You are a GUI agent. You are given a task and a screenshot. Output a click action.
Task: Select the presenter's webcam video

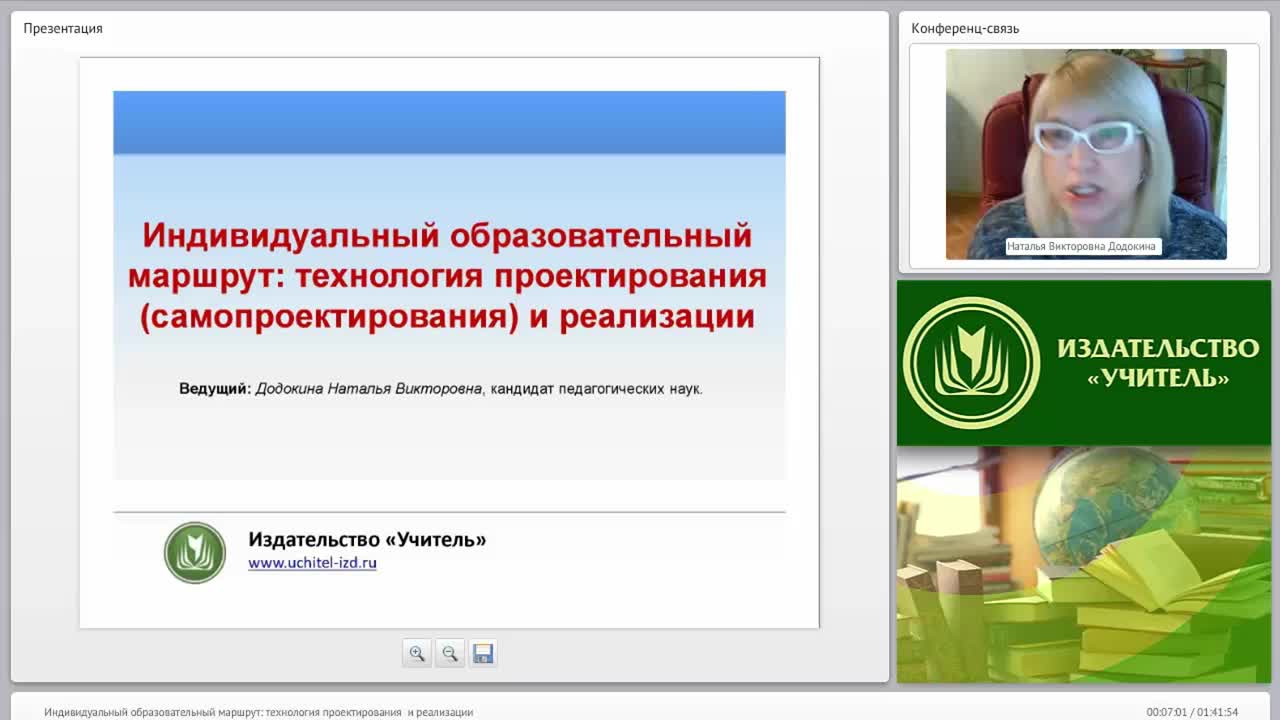pos(1086,154)
